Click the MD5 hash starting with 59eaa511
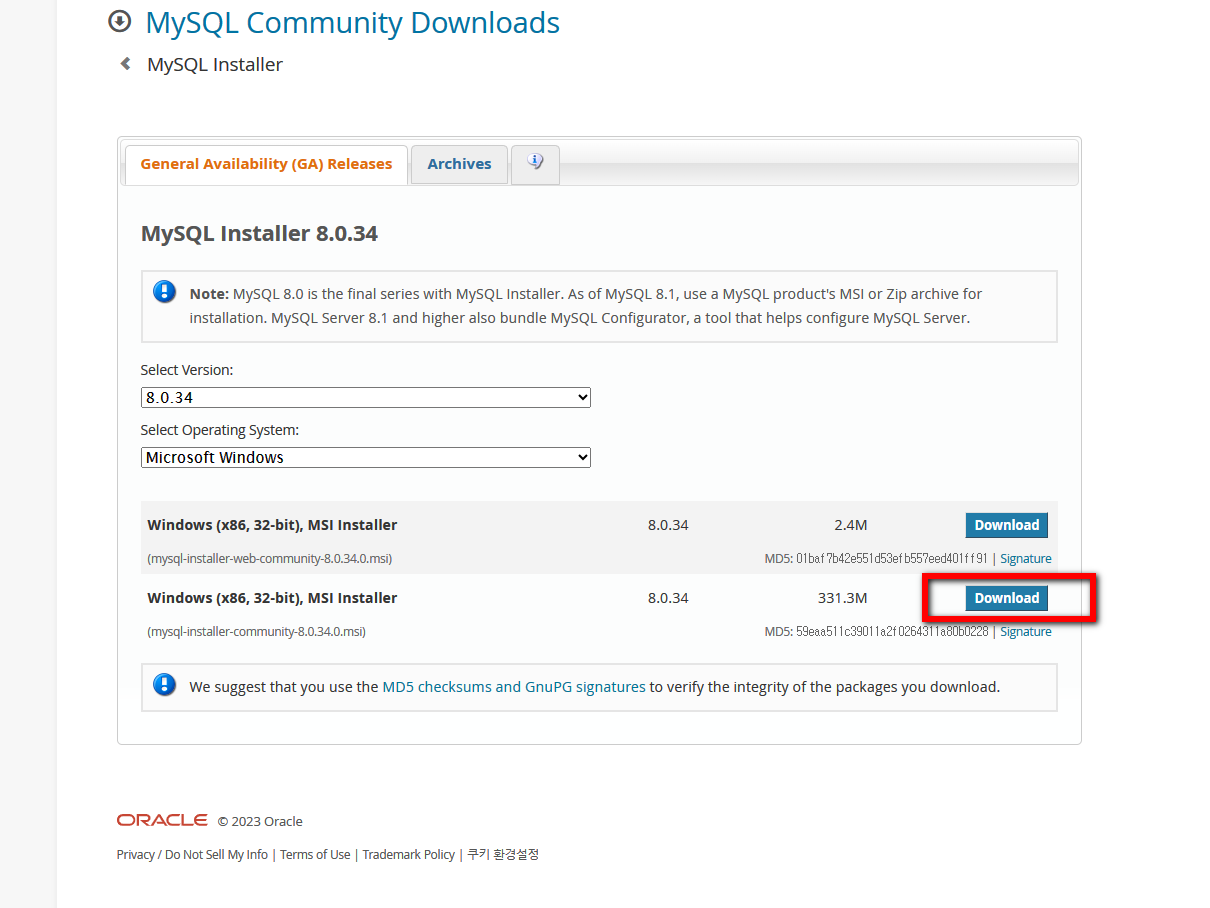Viewport: 1210px width, 908px height. pyautogui.click(x=892, y=631)
